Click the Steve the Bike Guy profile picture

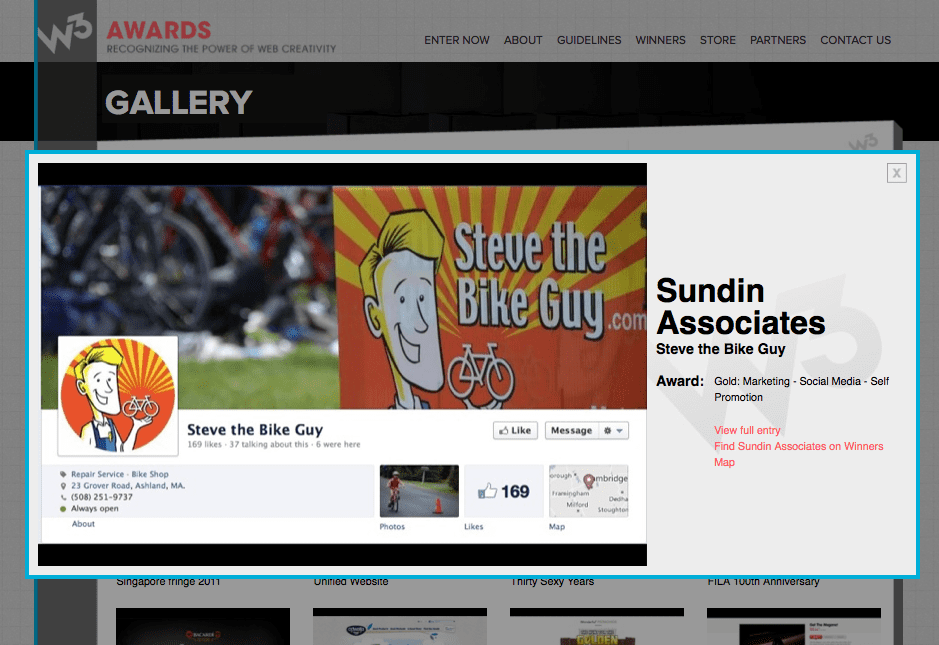tap(118, 395)
